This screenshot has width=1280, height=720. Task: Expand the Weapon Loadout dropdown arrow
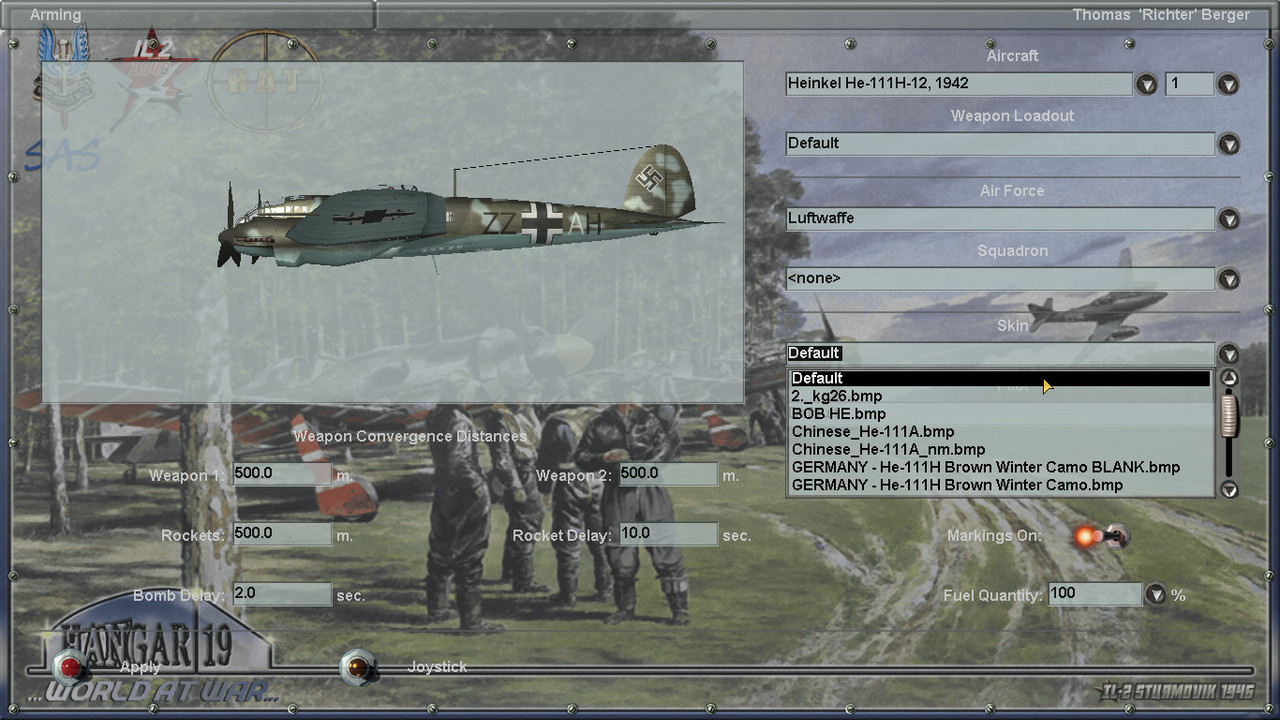[1228, 144]
